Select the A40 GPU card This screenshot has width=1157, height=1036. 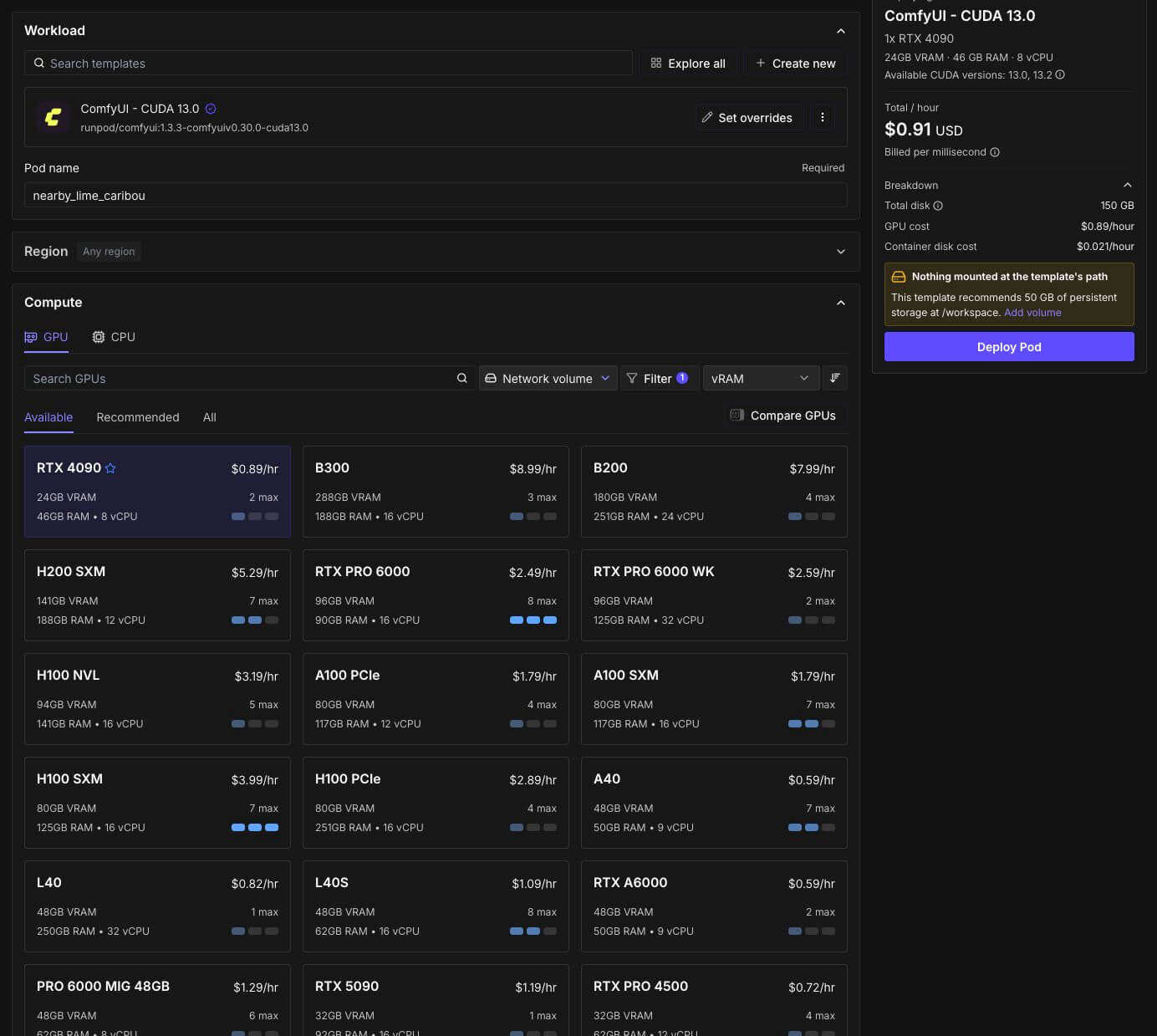(714, 803)
